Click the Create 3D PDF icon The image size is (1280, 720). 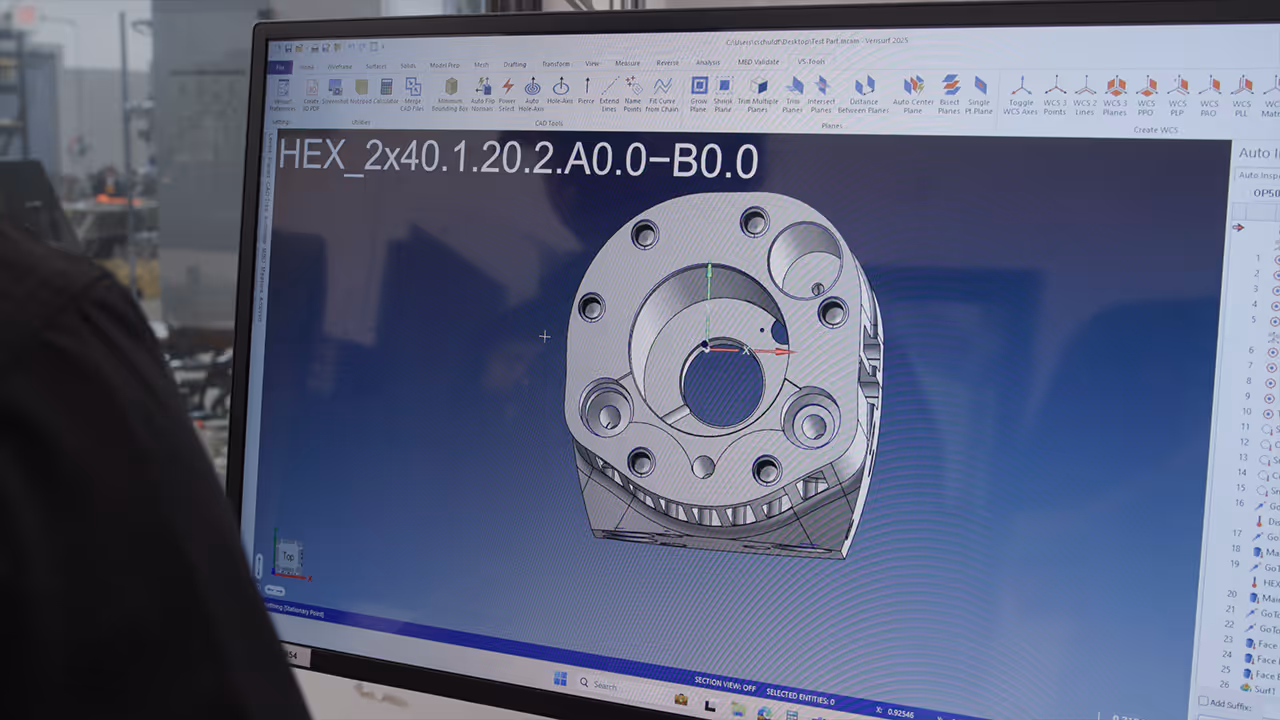point(311,94)
